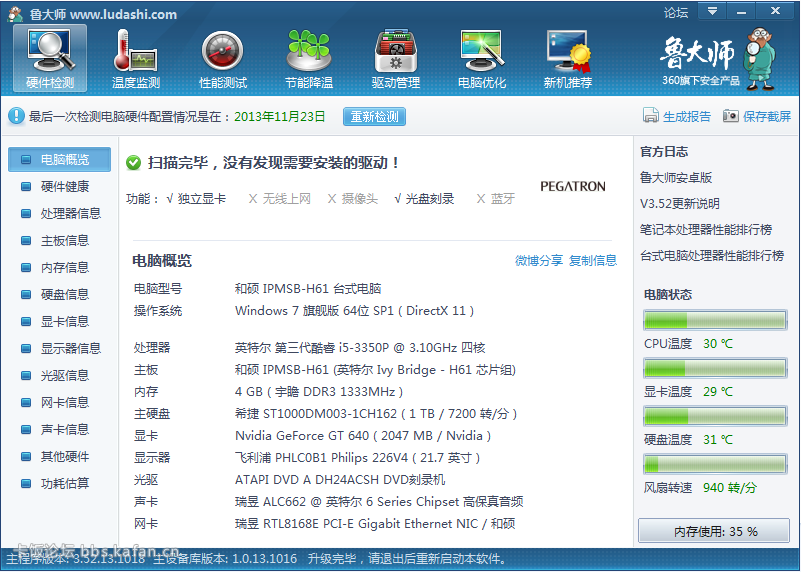
Task: Click the PEGATRON brand logo
Action: point(573,186)
